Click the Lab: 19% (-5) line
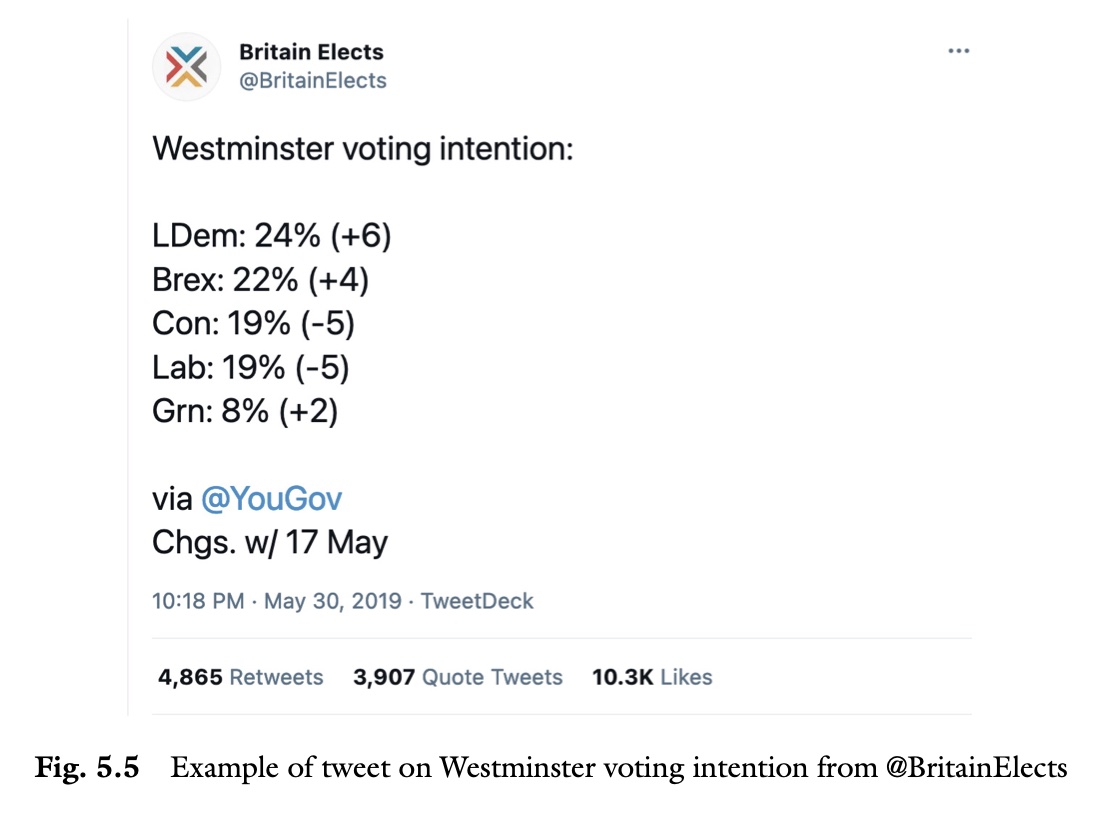 [250, 368]
